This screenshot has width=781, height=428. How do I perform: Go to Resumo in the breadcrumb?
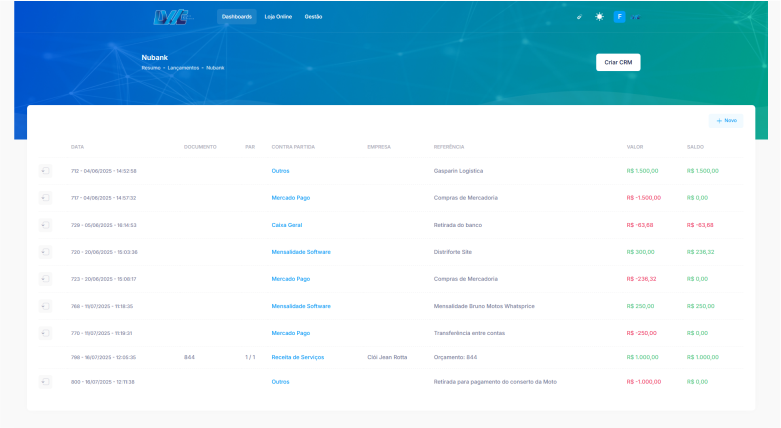pos(151,68)
